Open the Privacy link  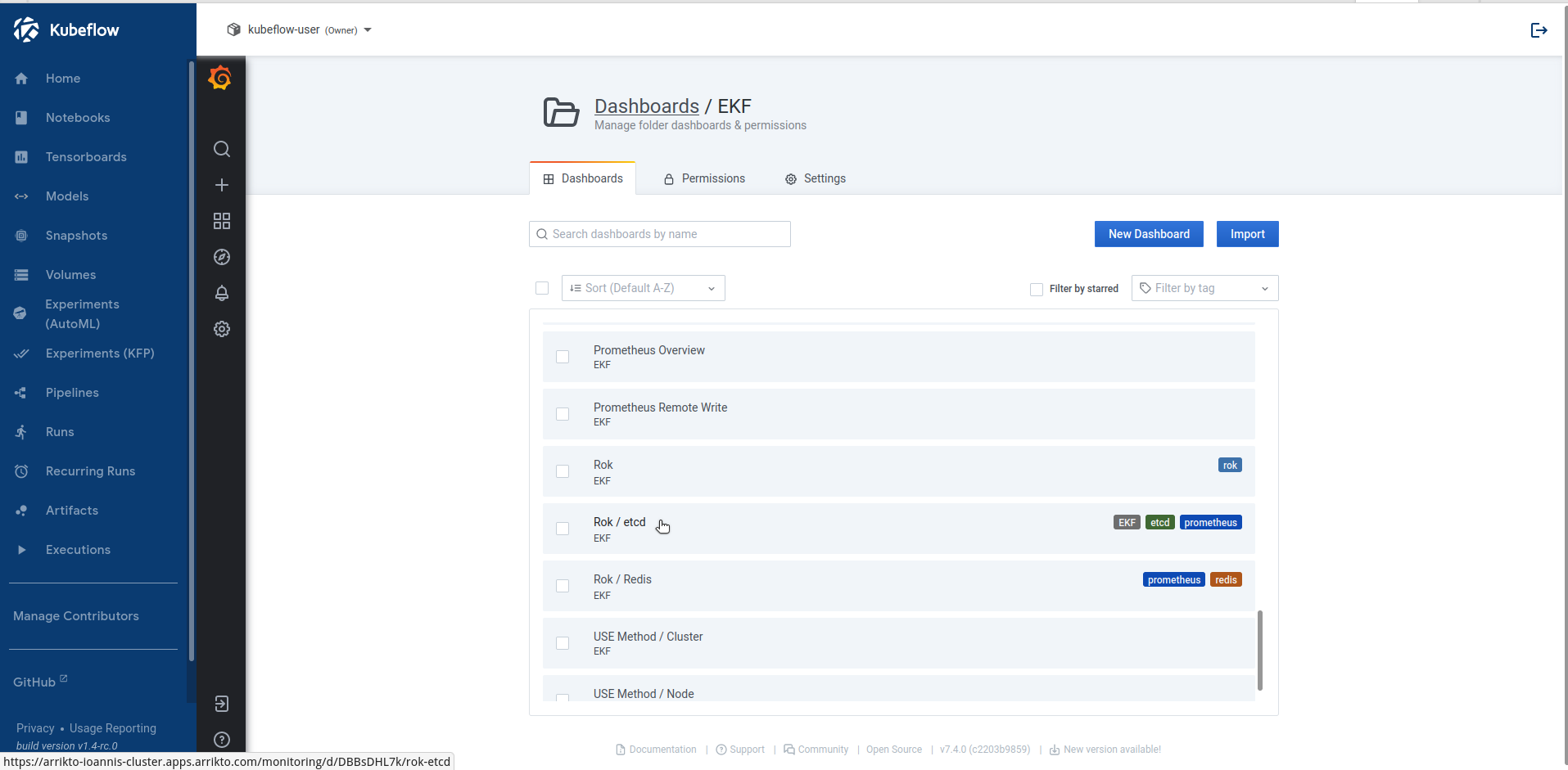(x=35, y=728)
